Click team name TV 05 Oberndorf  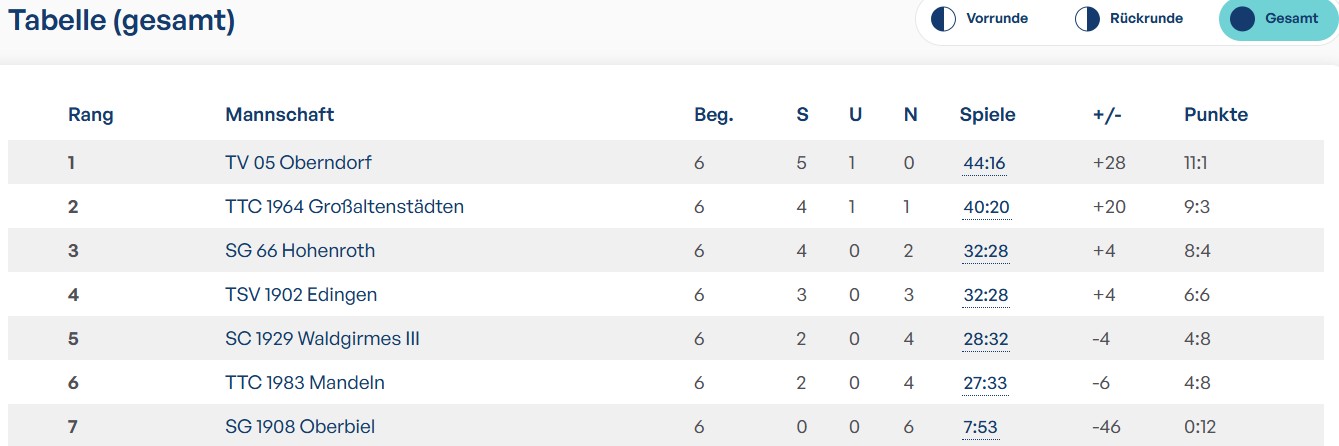(298, 163)
